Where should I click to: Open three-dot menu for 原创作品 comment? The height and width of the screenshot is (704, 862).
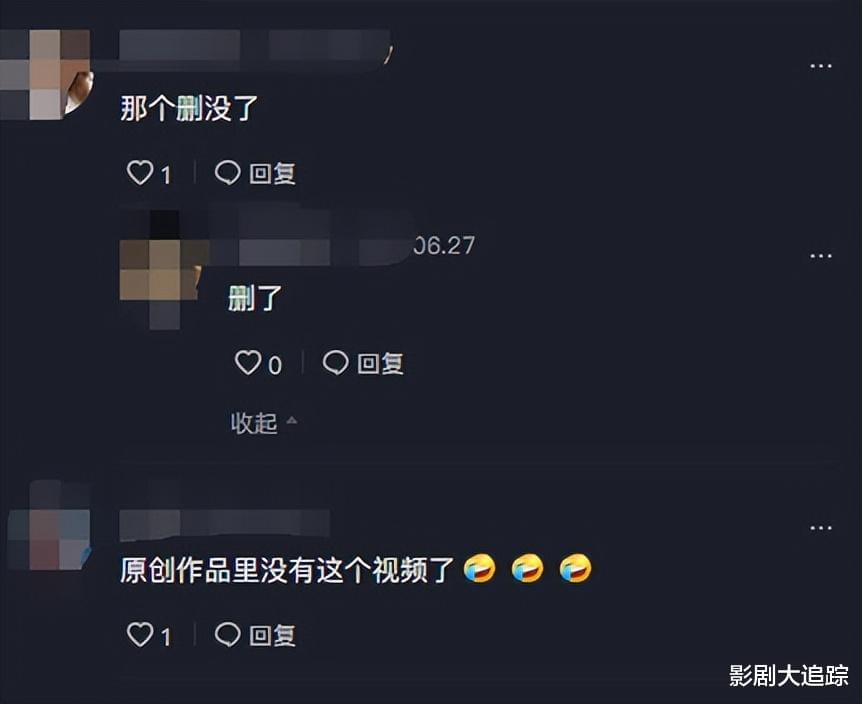coord(820,528)
